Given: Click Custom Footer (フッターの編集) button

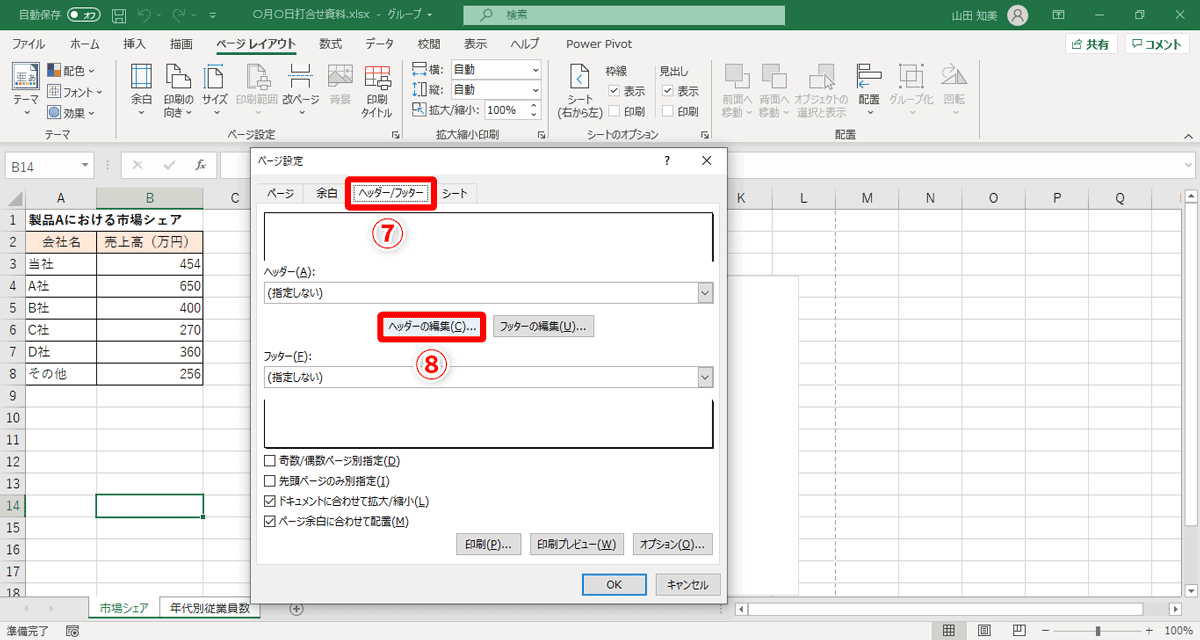Looking at the screenshot, I should tap(544, 327).
